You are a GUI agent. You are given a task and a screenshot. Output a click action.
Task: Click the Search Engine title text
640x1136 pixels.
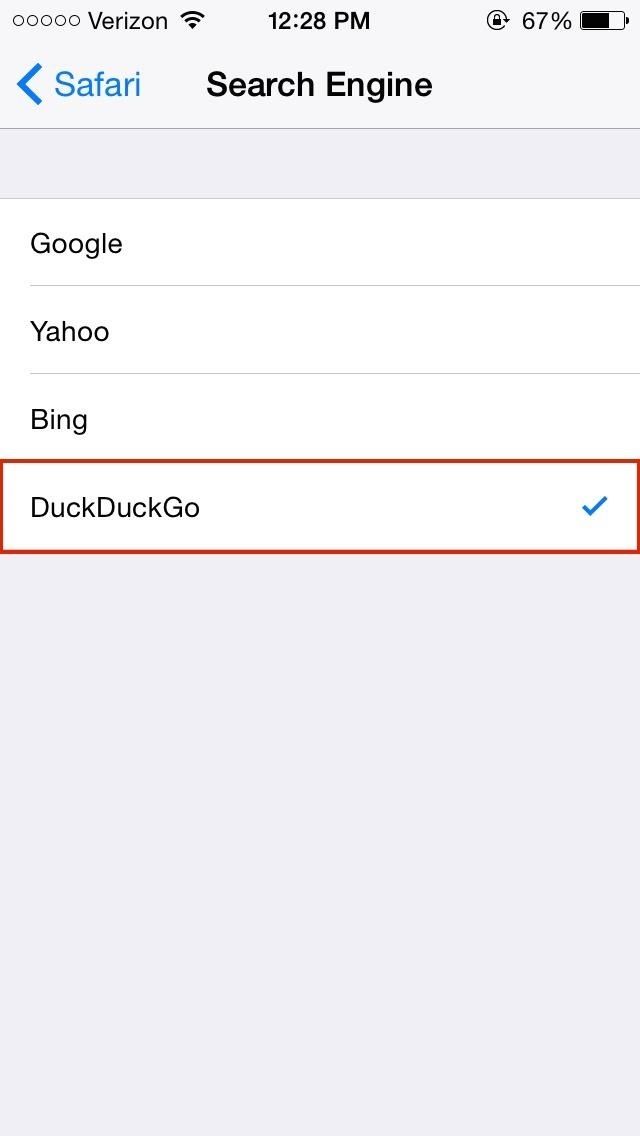click(x=319, y=84)
